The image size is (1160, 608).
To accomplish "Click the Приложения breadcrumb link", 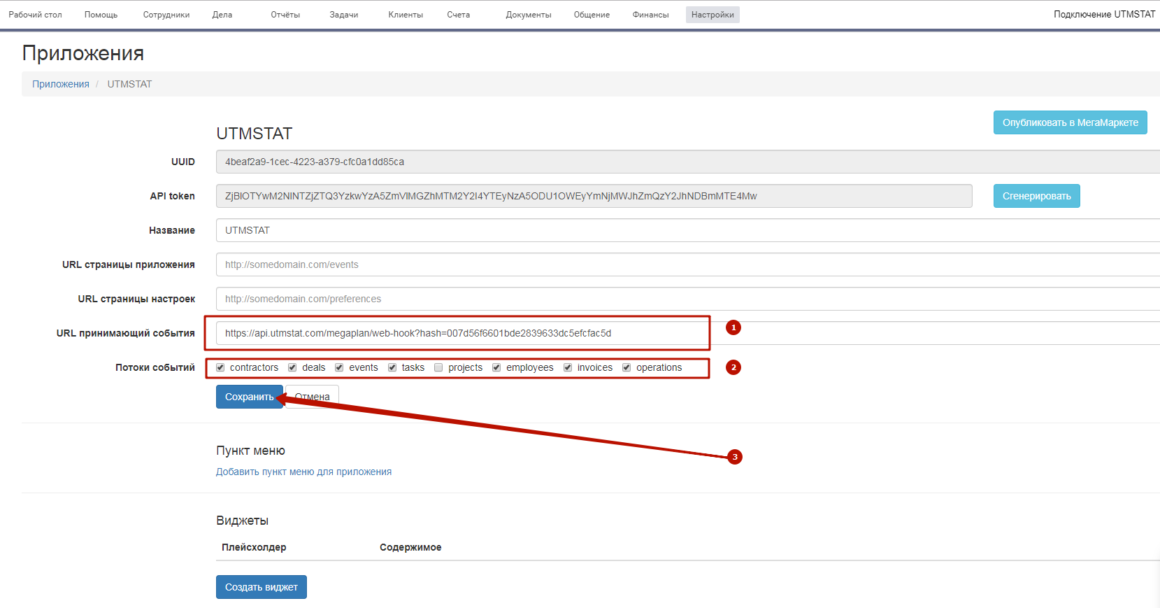I will point(60,84).
